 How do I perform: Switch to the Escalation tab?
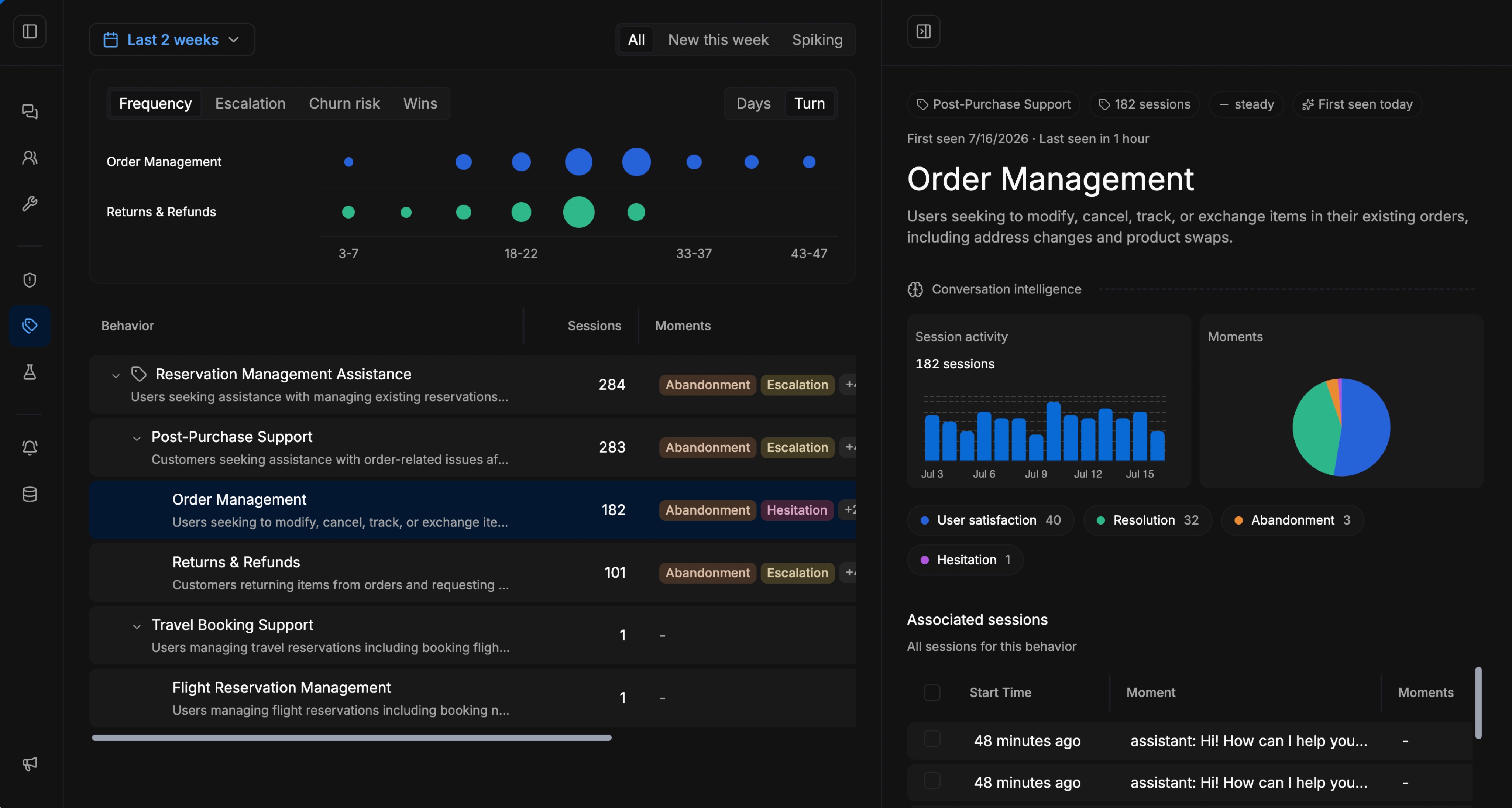tap(250, 104)
